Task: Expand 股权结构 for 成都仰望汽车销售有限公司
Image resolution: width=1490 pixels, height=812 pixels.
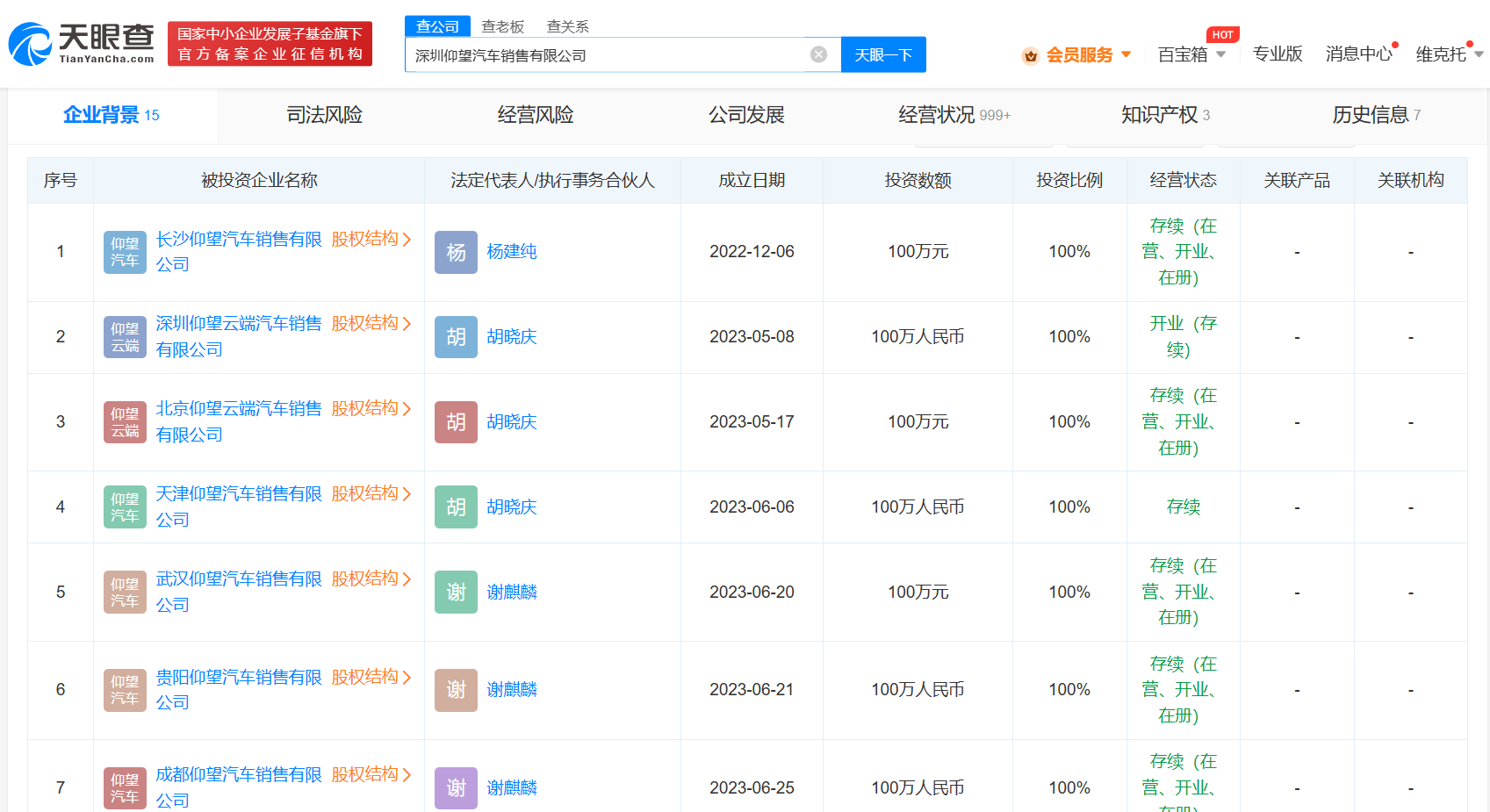Action: coord(371,774)
